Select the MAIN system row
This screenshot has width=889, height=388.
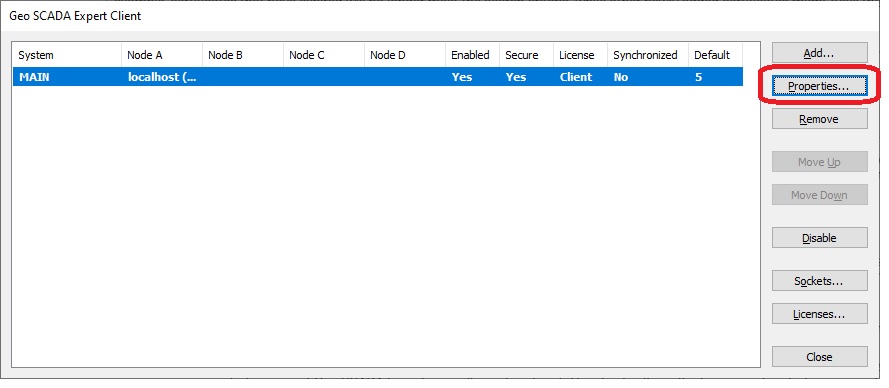[378, 77]
